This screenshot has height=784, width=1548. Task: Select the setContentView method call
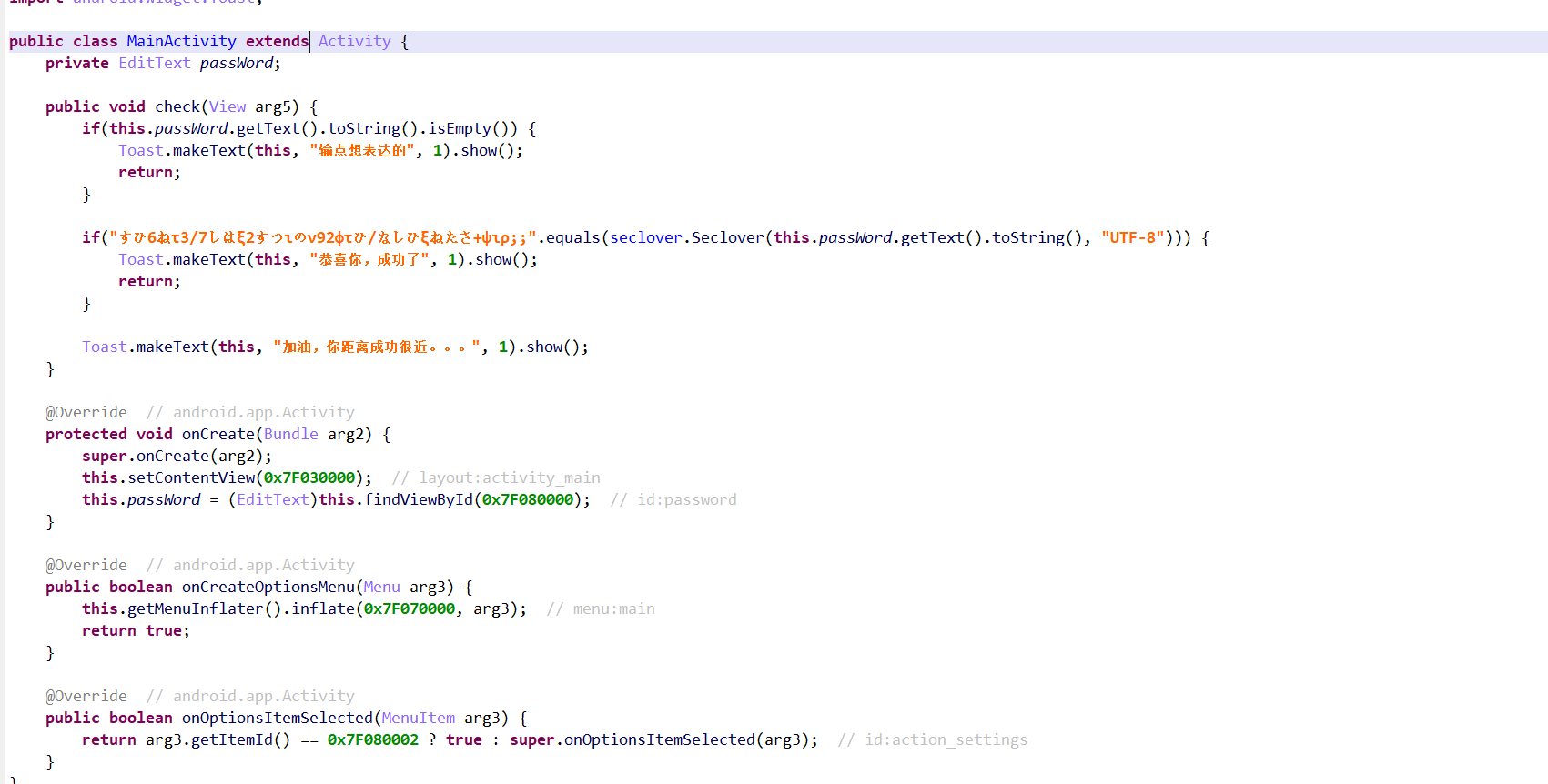(x=191, y=478)
